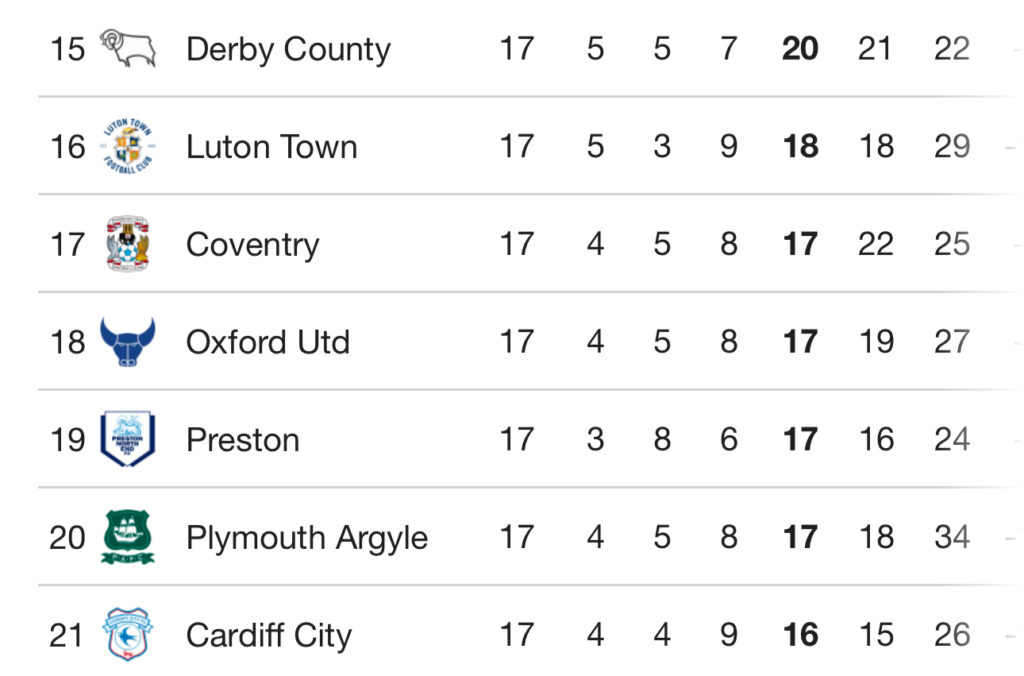Select the Preston team name
1024x676 pixels.
pyautogui.click(x=243, y=440)
